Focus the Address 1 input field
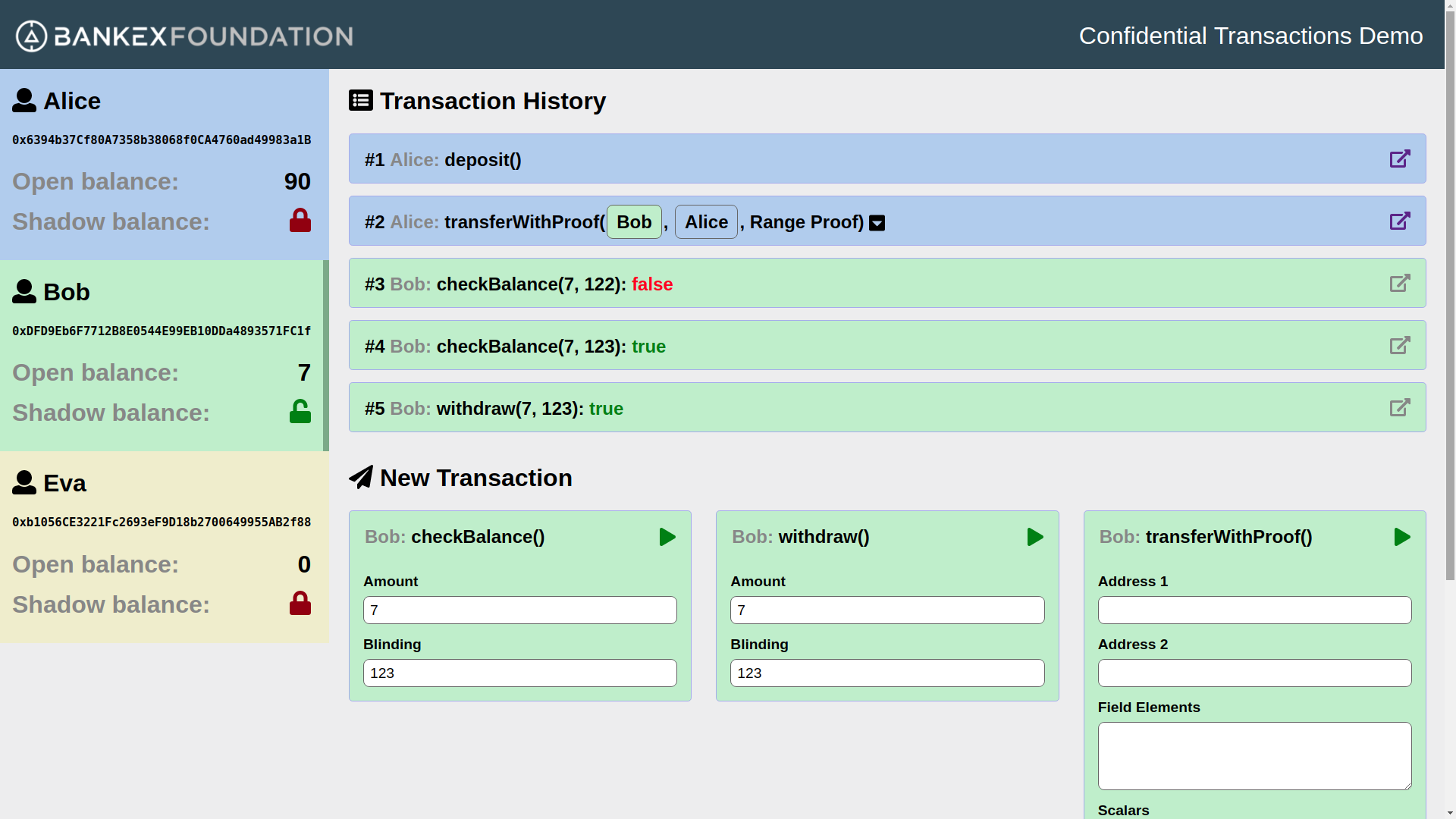 [1254, 610]
